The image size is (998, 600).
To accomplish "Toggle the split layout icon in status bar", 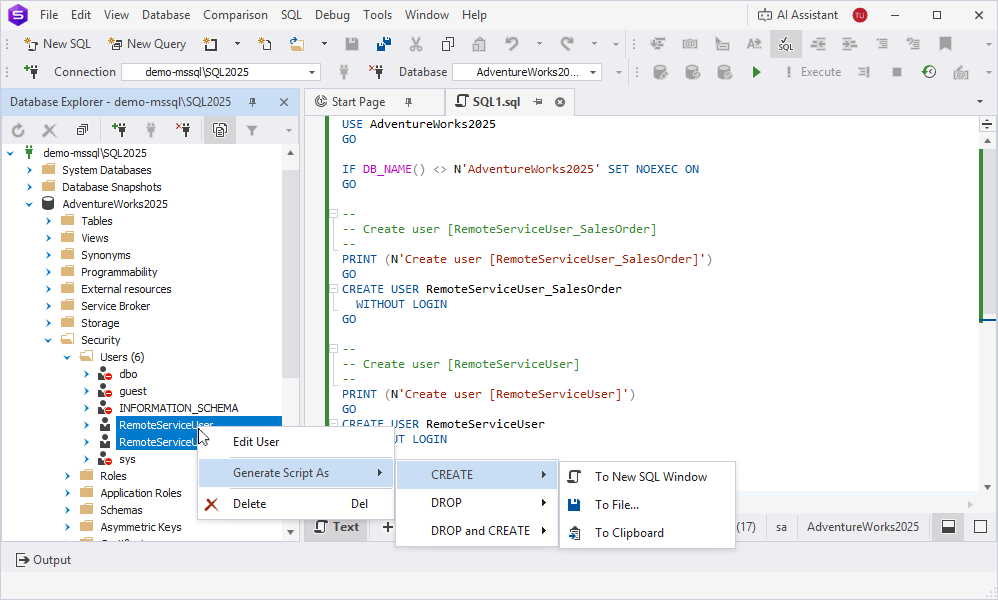I will 948,527.
